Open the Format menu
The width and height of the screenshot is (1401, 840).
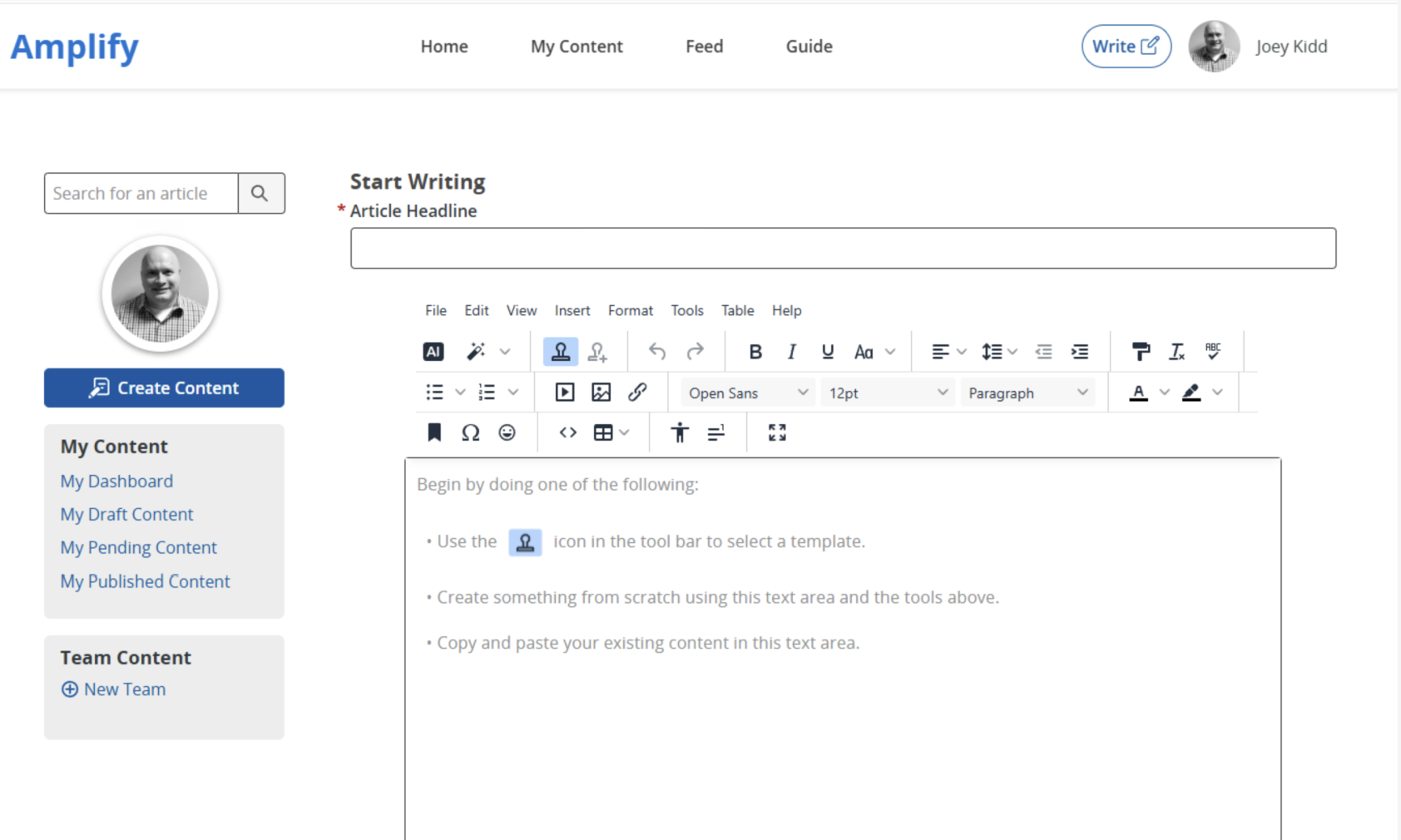[630, 310]
